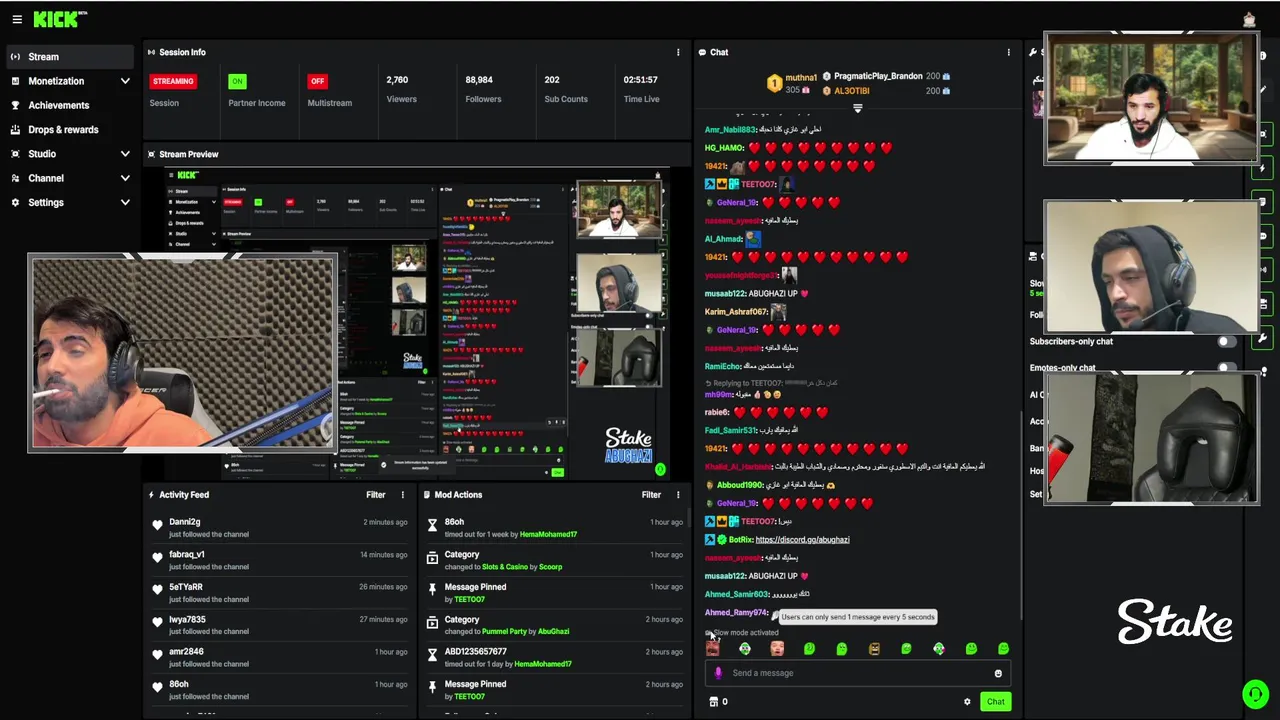Click the 2,760 Viewers count
The image size is (1280, 720).
(397, 80)
